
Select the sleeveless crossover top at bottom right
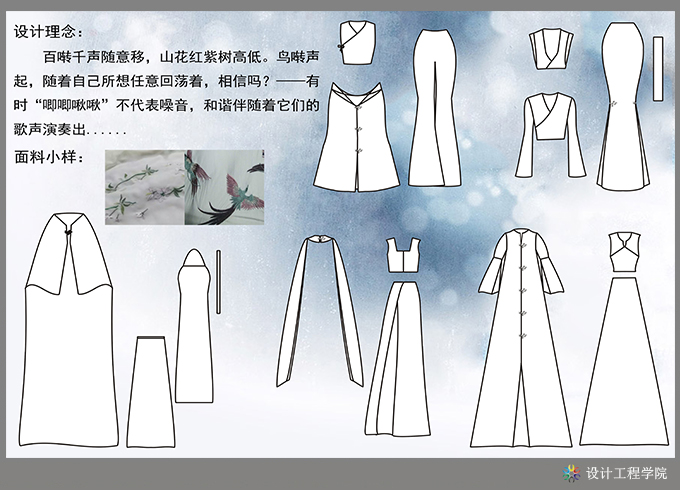point(624,252)
